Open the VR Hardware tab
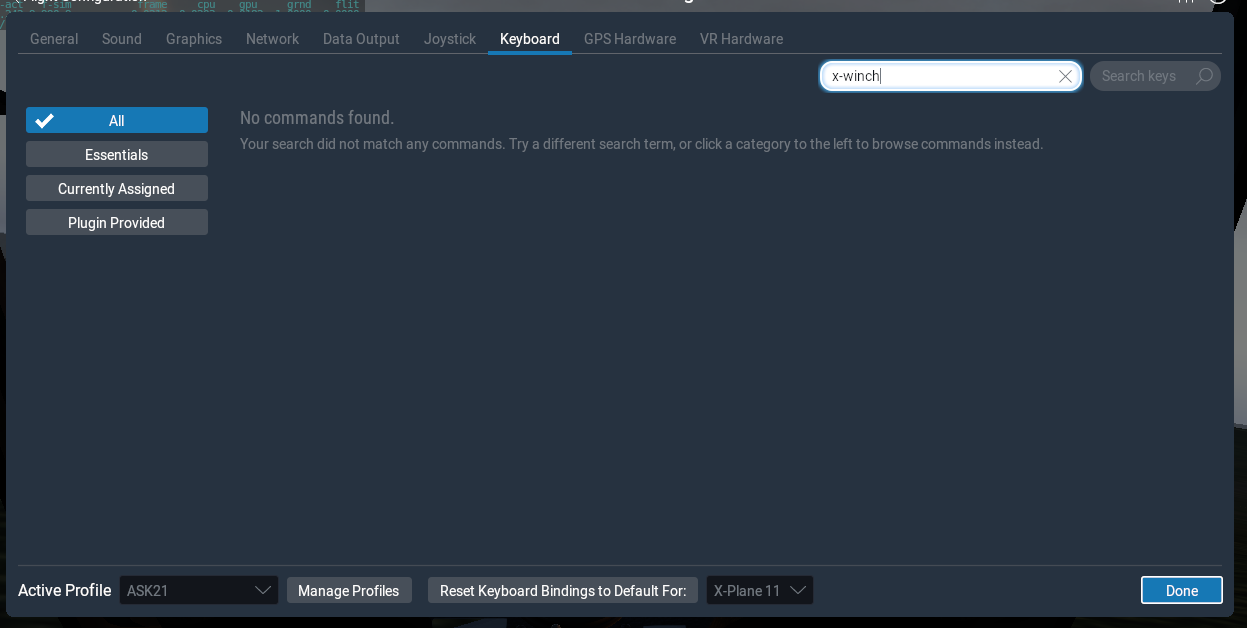The width and height of the screenshot is (1247, 628). click(x=741, y=39)
